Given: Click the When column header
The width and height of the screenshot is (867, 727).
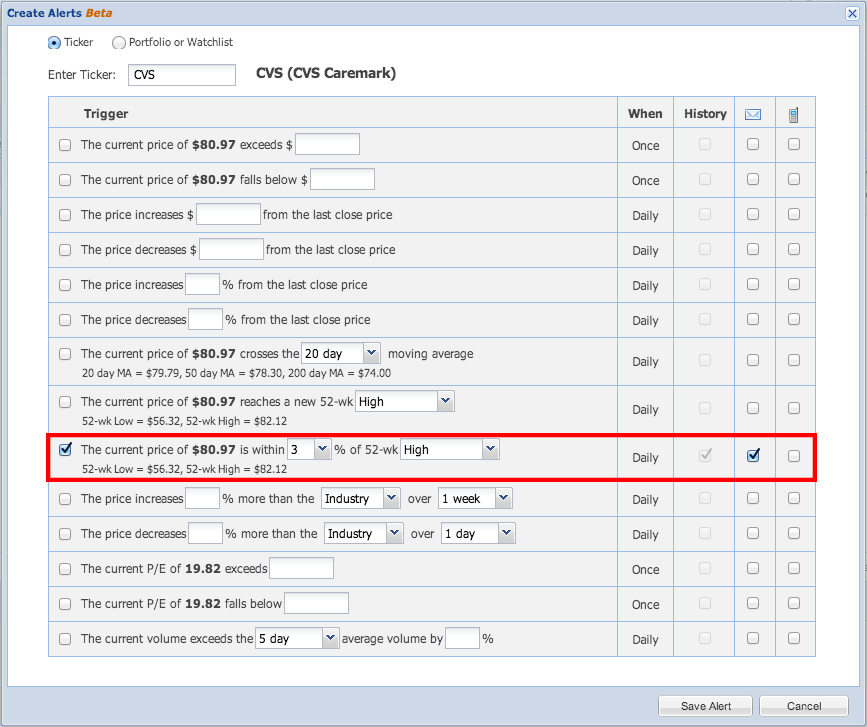Looking at the screenshot, I should tap(645, 114).
